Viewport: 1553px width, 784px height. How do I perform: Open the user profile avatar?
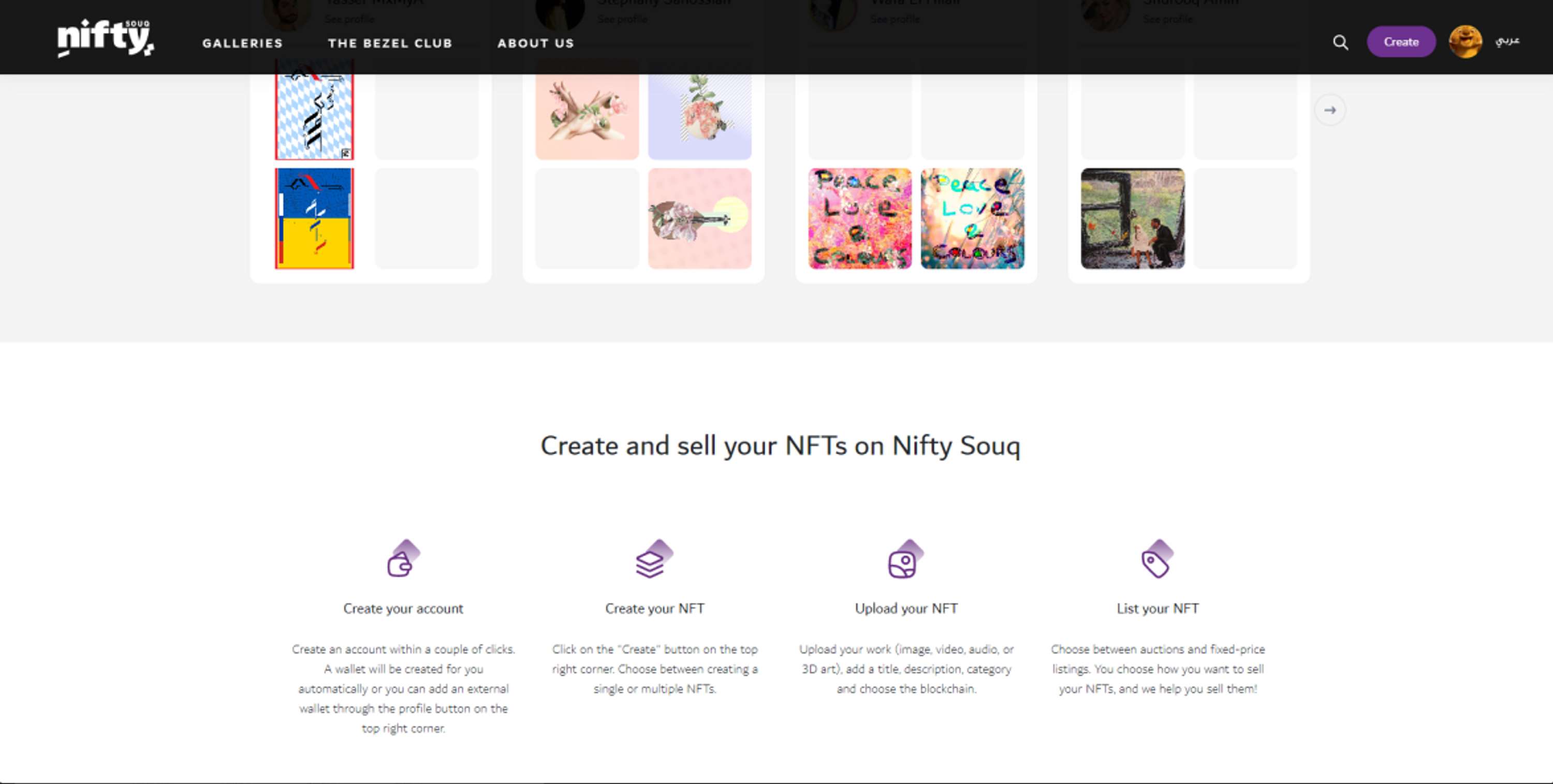click(x=1465, y=42)
